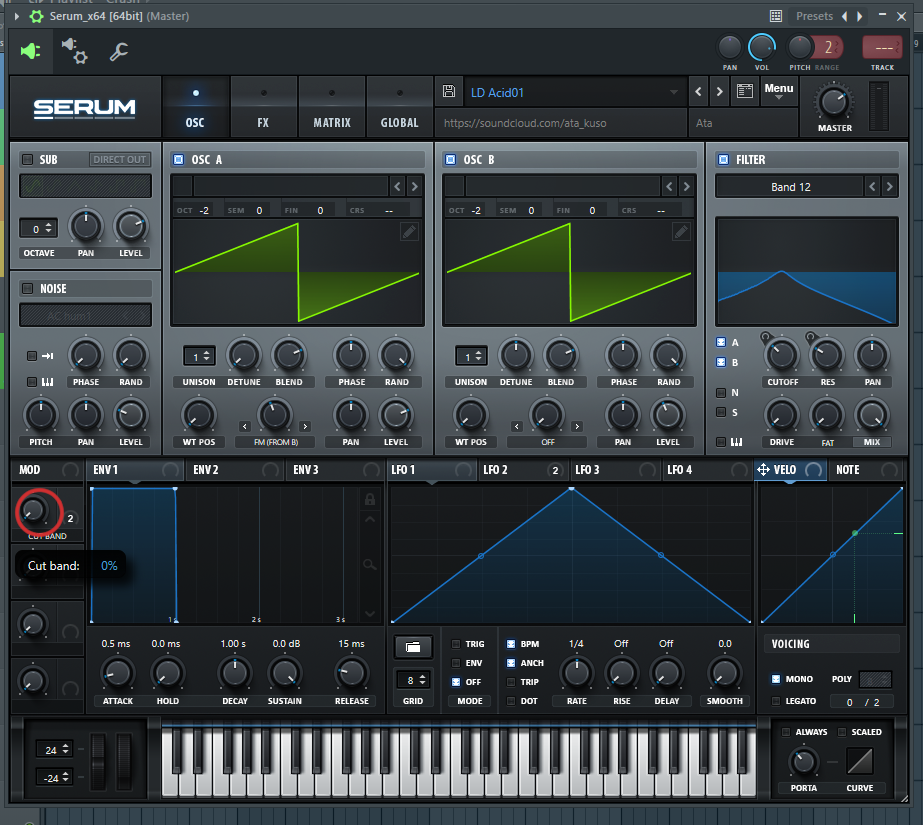Toggle the LFO BPM sync checkbox
Image resolution: width=923 pixels, height=825 pixels.
click(x=511, y=644)
